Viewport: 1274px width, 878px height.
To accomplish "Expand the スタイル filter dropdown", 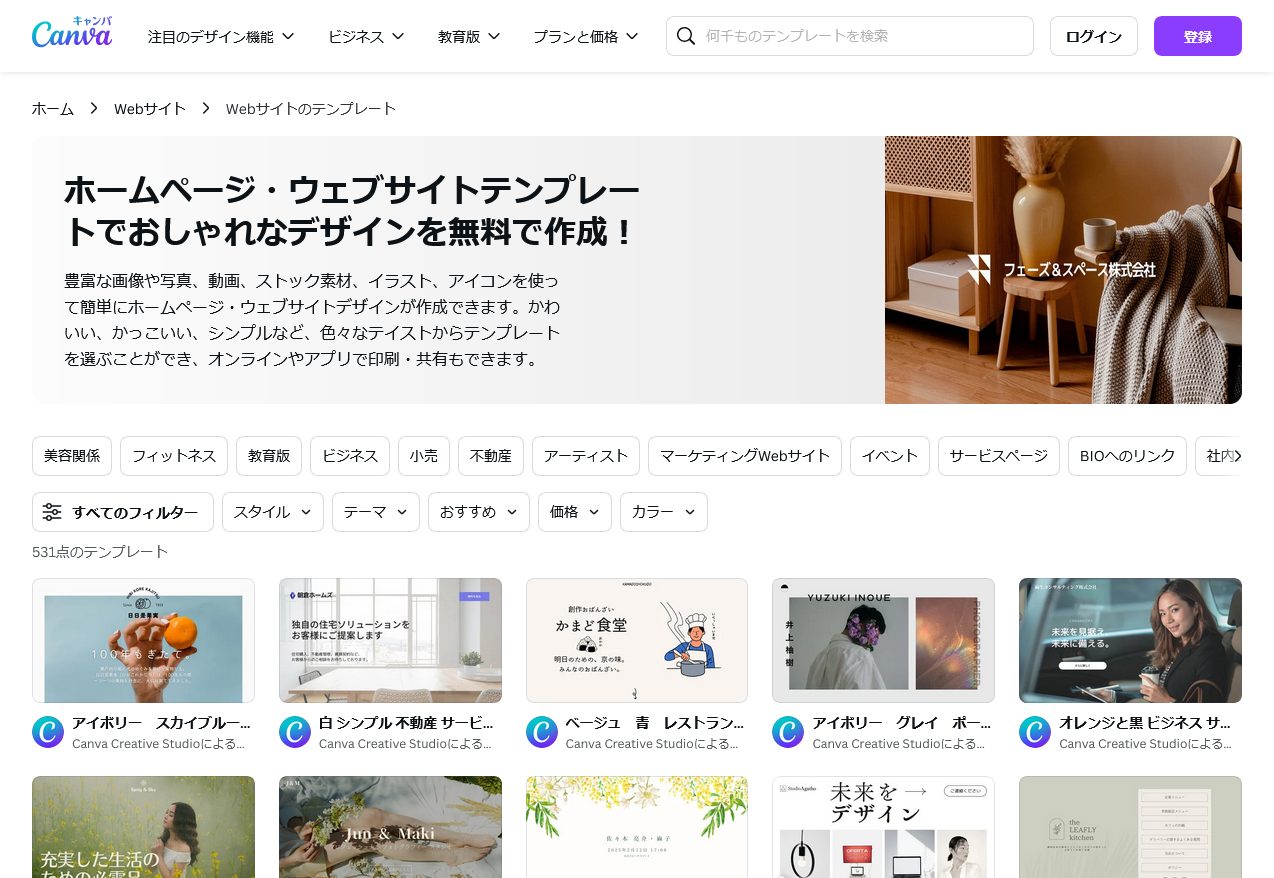I will pos(273,512).
